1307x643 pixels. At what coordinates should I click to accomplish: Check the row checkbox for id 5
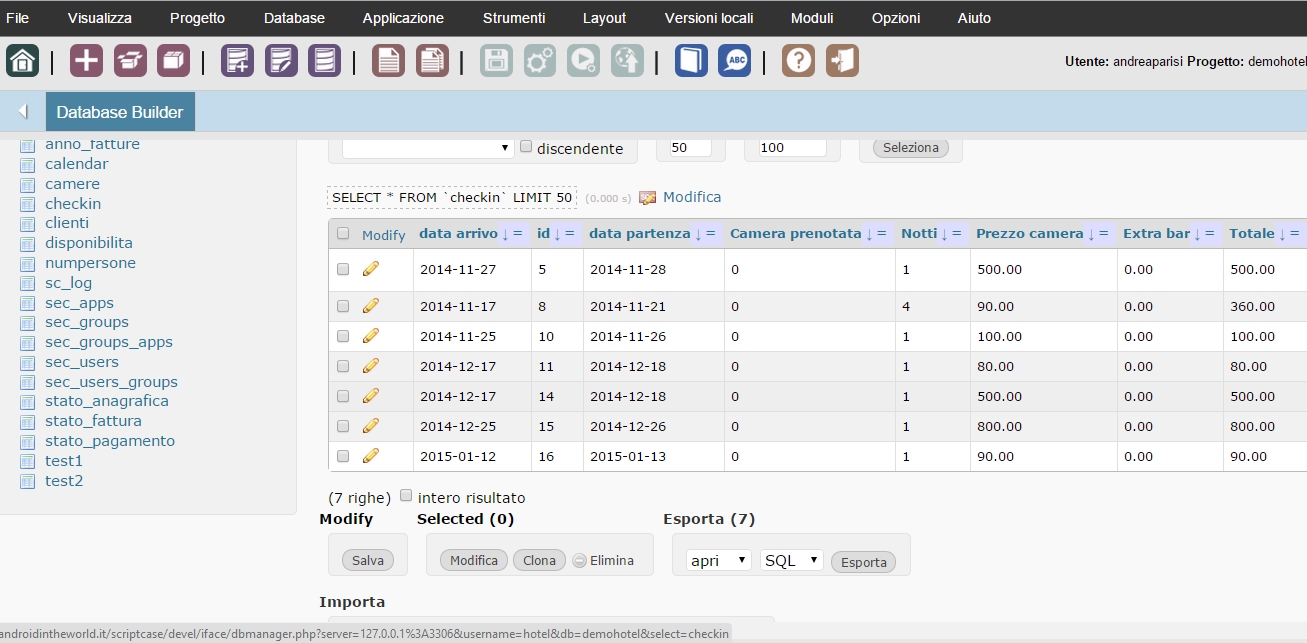pyautogui.click(x=343, y=269)
